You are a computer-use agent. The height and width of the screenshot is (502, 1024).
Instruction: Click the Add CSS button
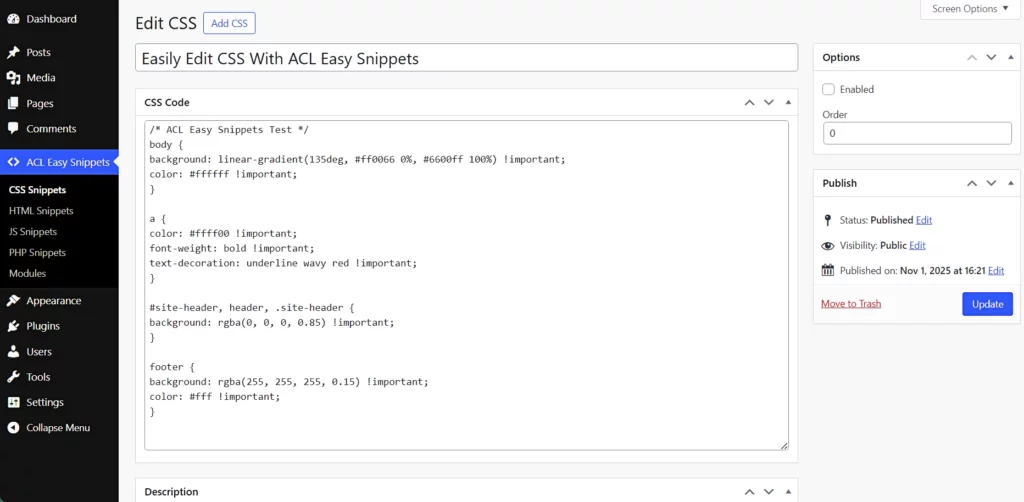pyautogui.click(x=229, y=23)
